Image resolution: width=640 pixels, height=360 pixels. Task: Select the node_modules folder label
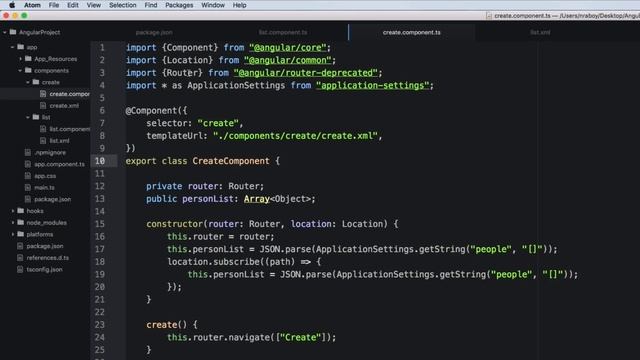[x=47, y=222]
